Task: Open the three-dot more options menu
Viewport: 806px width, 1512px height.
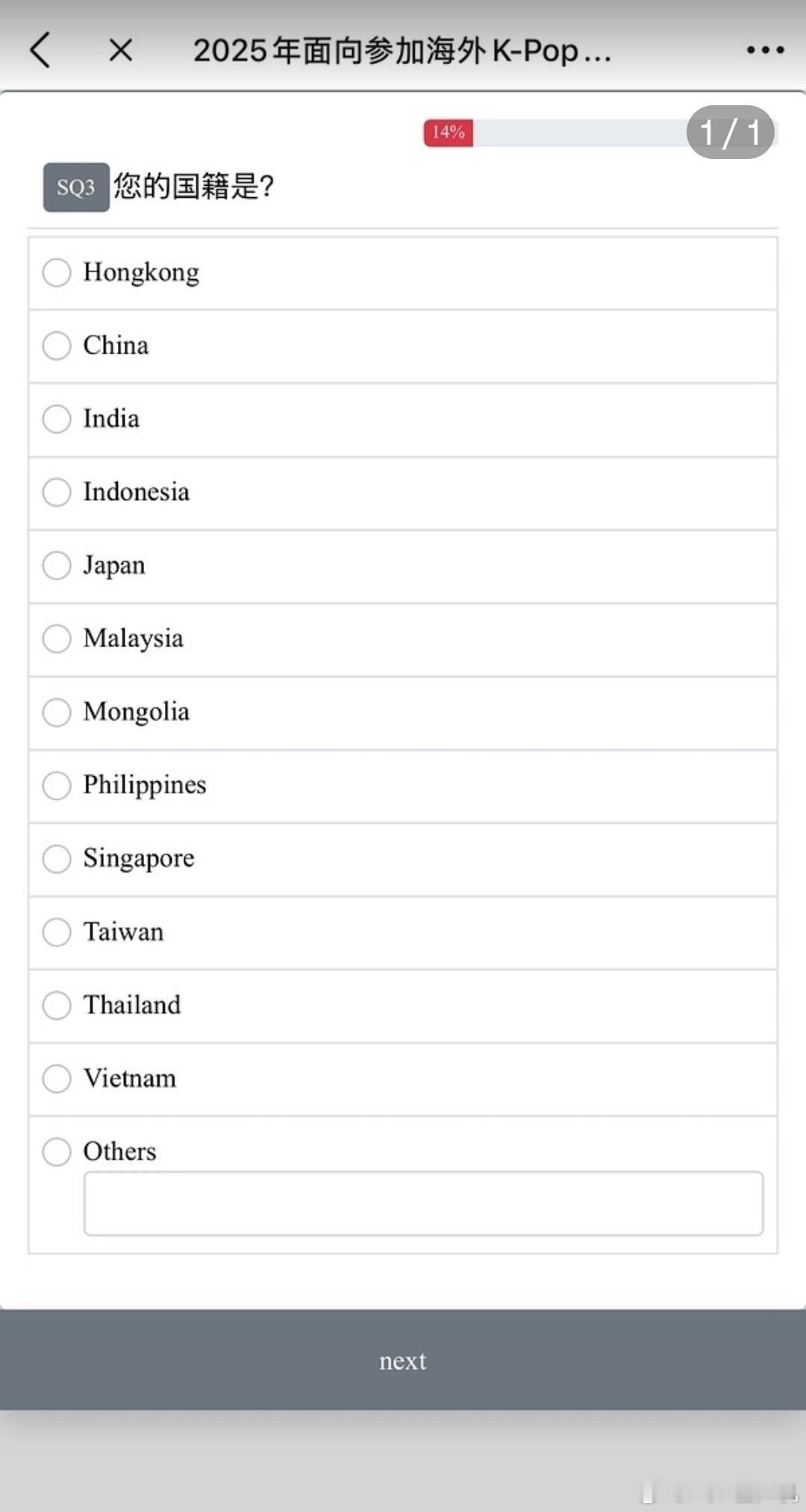Action: point(765,51)
